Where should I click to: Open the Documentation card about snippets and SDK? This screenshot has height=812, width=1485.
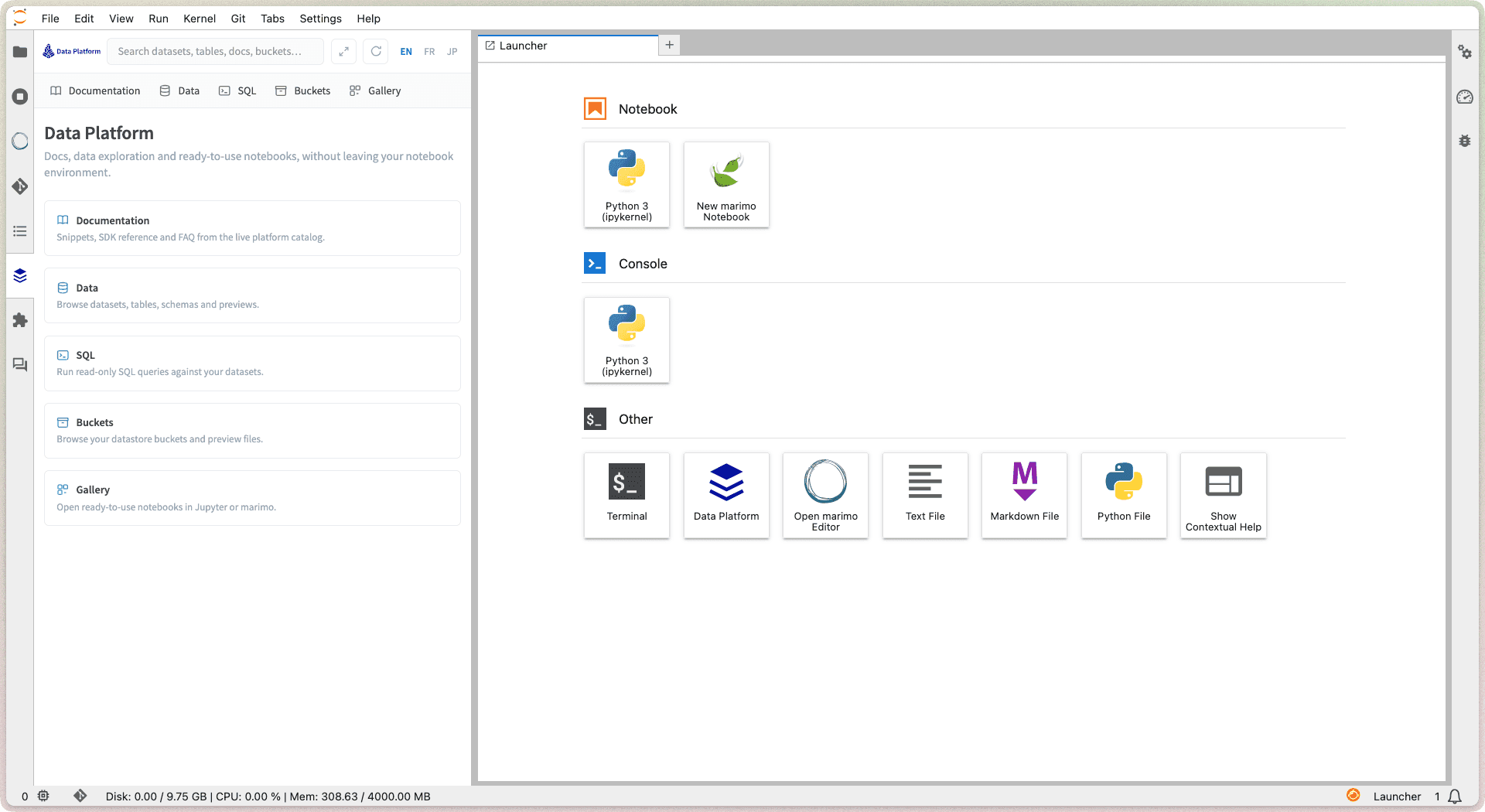pyautogui.click(x=252, y=228)
